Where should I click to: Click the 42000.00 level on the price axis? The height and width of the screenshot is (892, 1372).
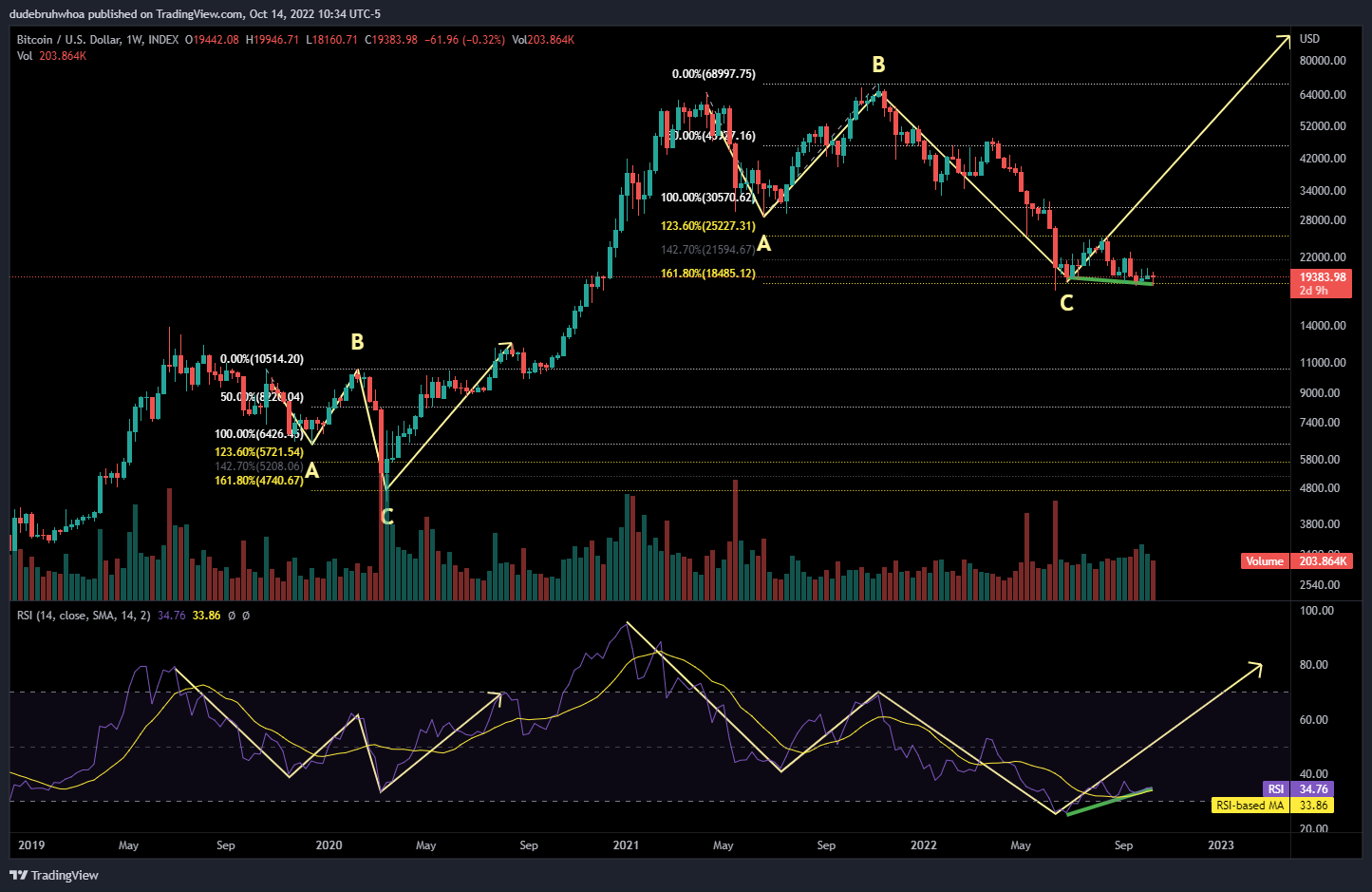[x=1323, y=159]
